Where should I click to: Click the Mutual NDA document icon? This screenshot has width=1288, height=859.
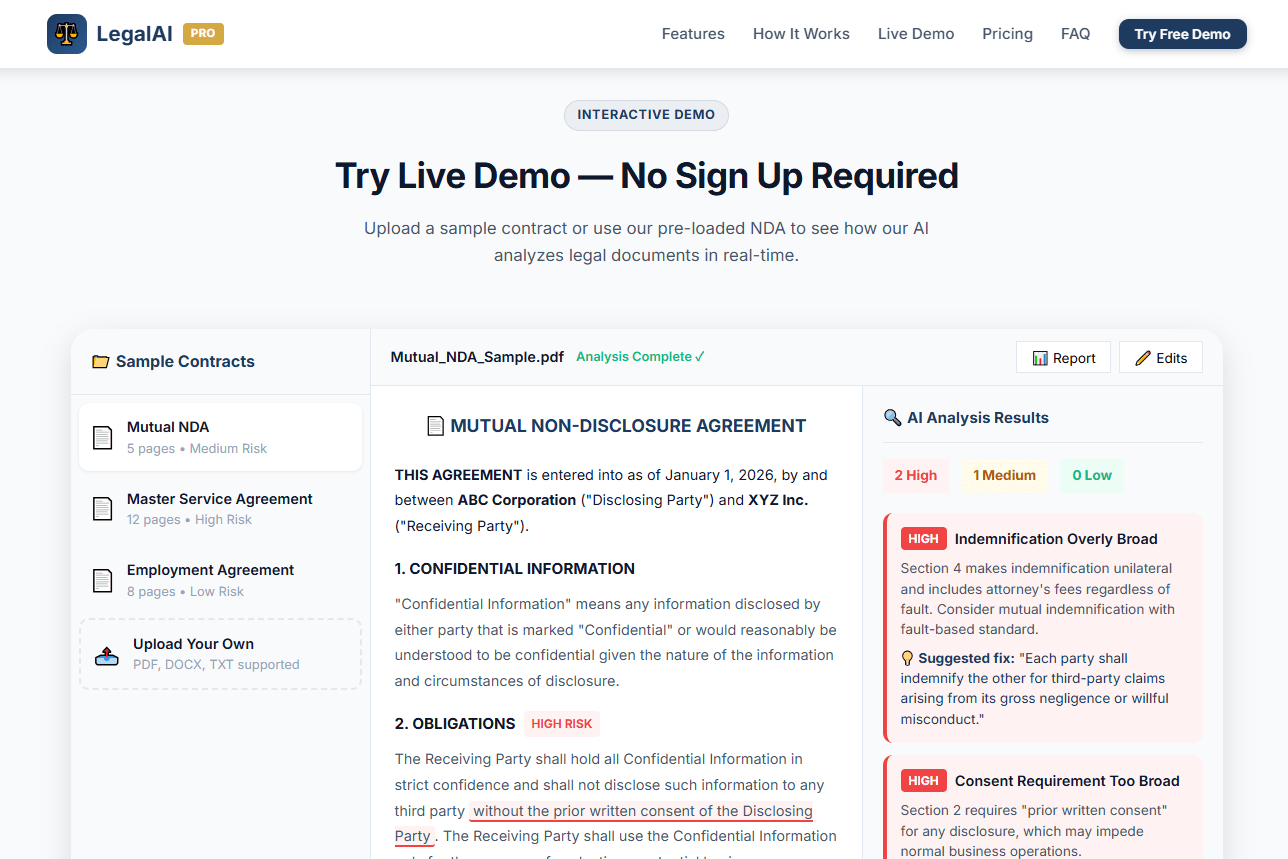[x=102, y=437]
